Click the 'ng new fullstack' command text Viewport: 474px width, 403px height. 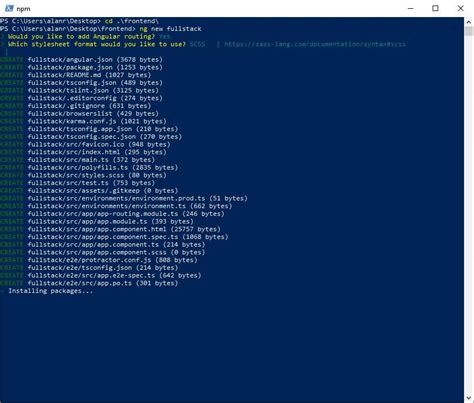pyautogui.click(x=170, y=29)
